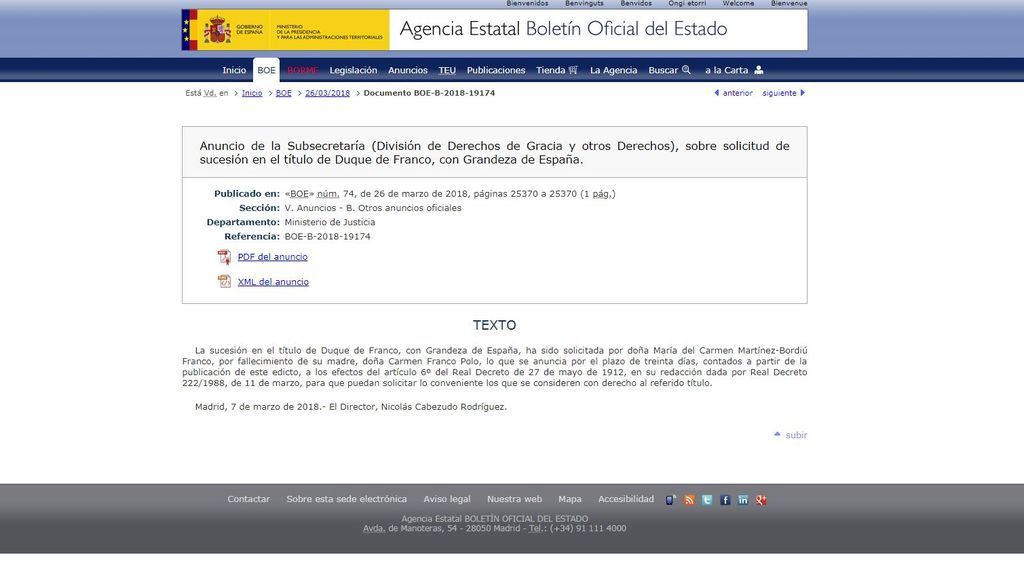Click the 'Agencia Estatal Boletín Oficial del Estado' header title
This screenshot has width=1024, height=576.
(x=563, y=29)
